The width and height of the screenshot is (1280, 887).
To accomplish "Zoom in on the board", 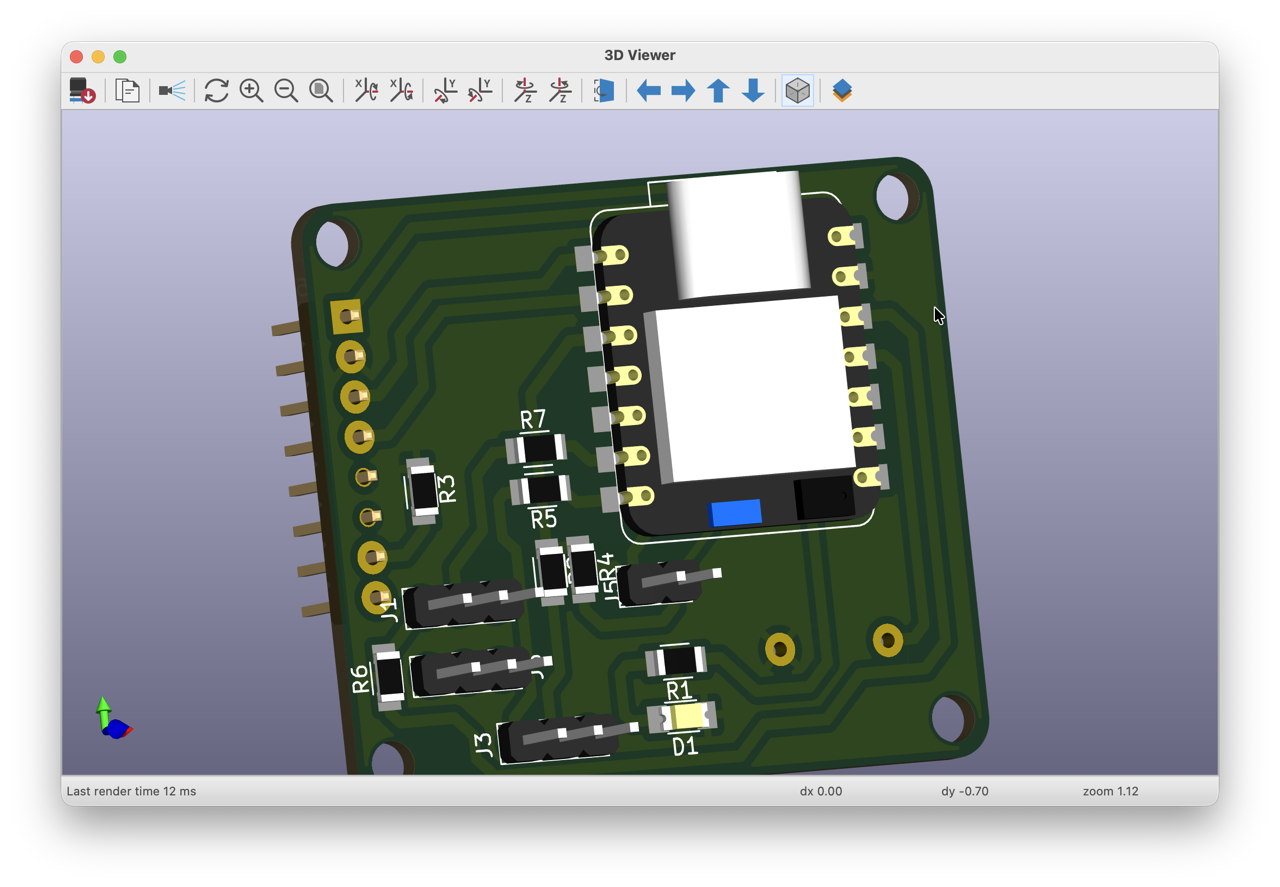I will pos(251,91).
